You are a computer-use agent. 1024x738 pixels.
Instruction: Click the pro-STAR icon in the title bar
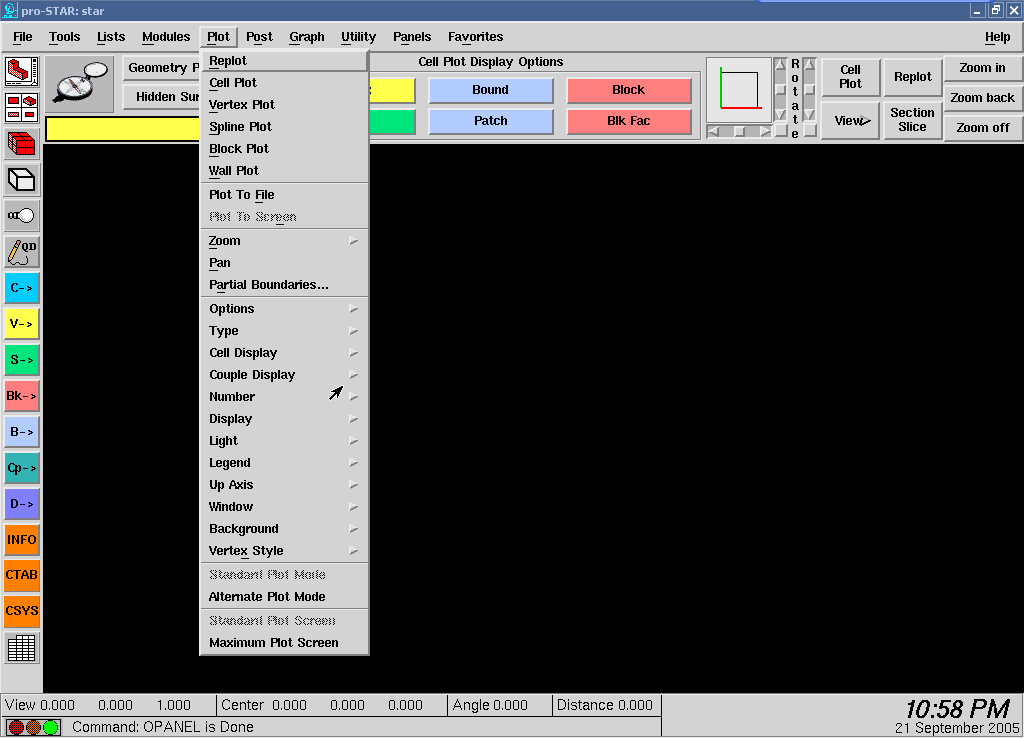click(10, 10)
